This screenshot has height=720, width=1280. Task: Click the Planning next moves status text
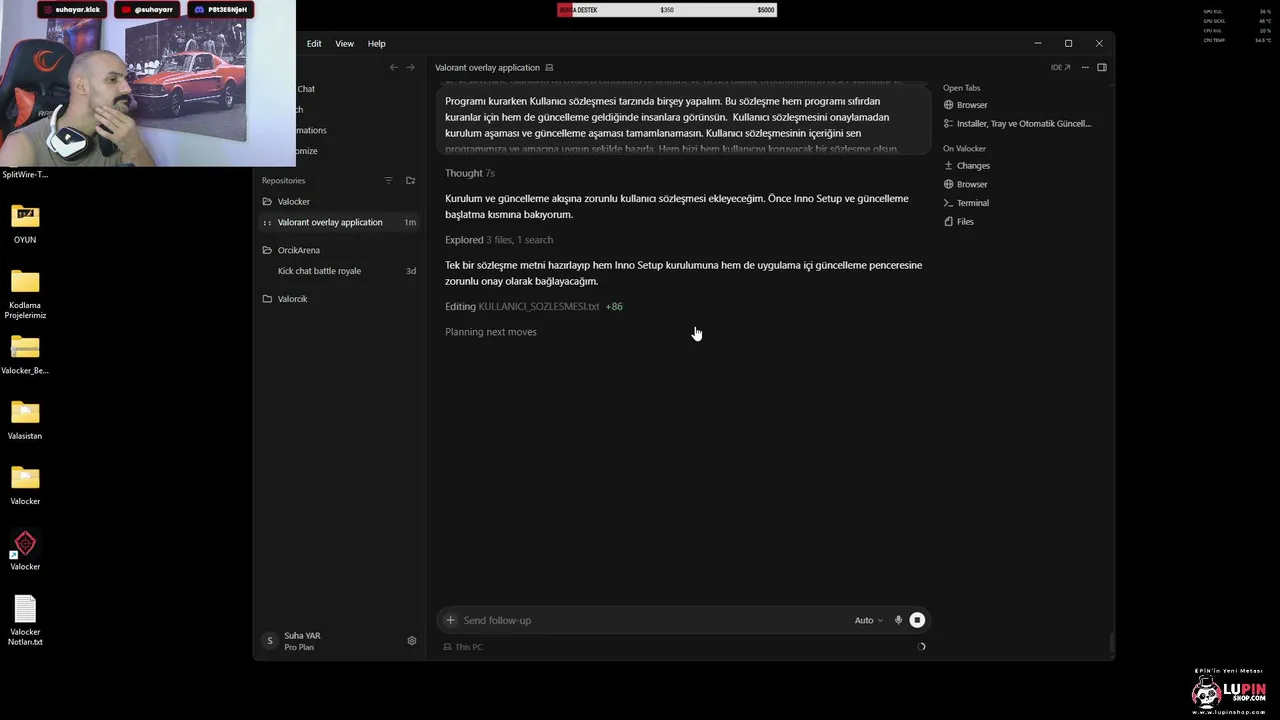click(x=491, y=332)
